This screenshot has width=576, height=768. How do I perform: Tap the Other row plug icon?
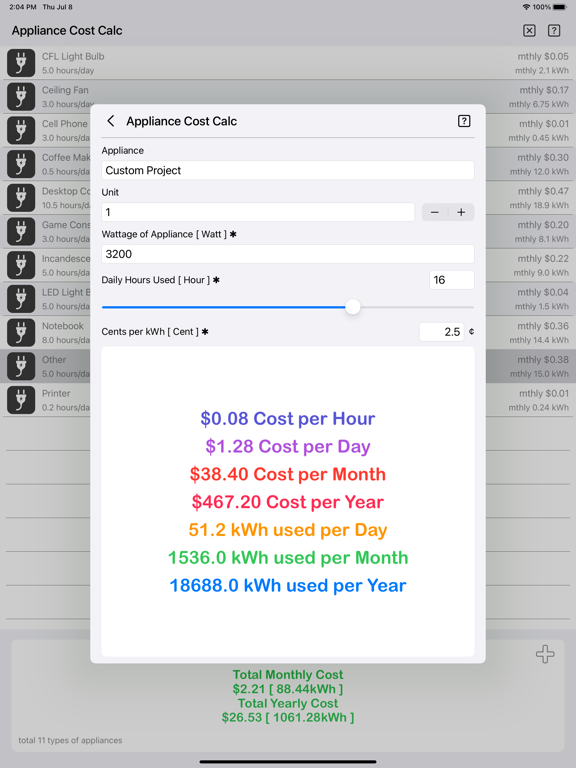(21, 366)
